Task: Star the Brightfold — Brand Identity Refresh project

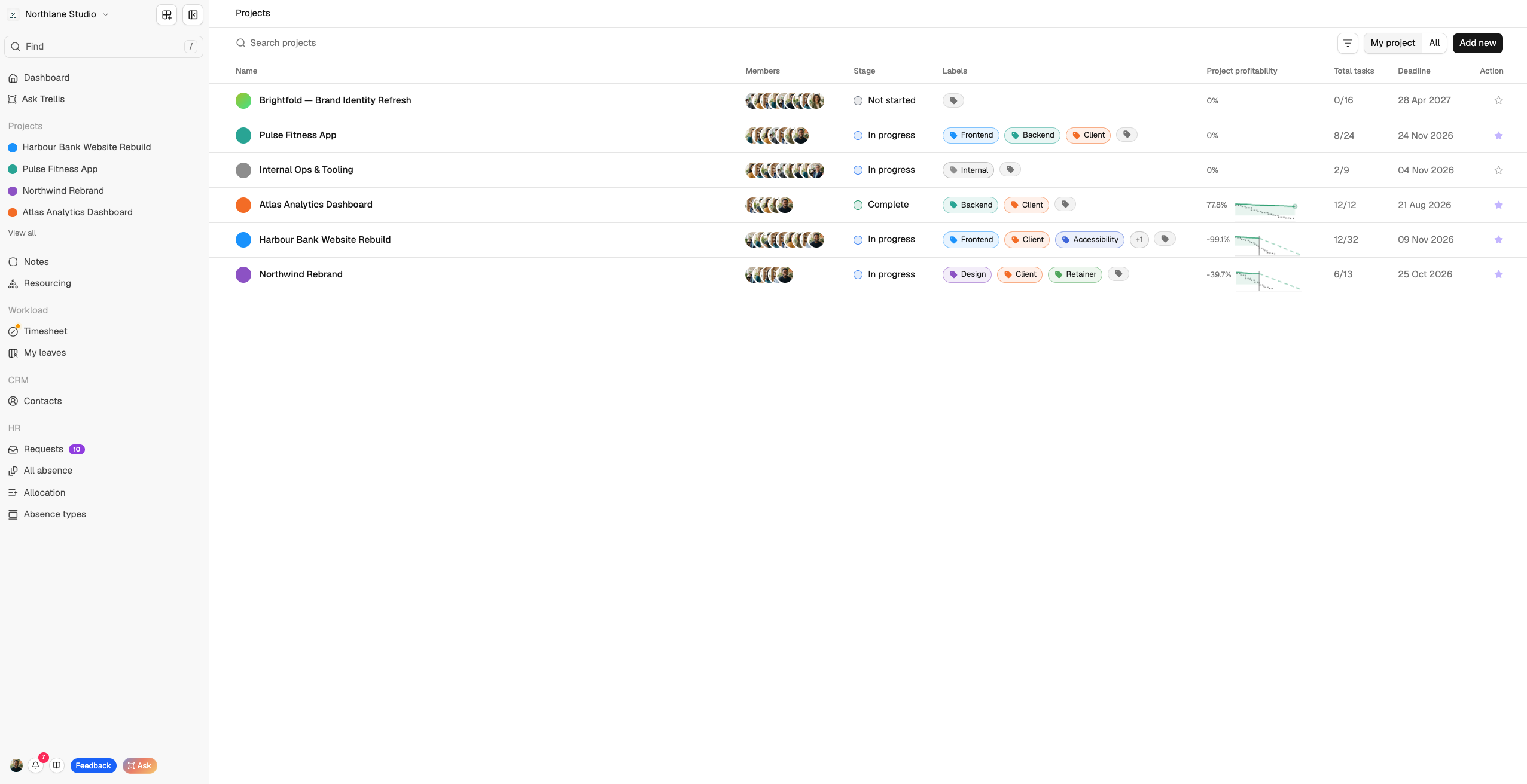Action: coord(1498,100)
